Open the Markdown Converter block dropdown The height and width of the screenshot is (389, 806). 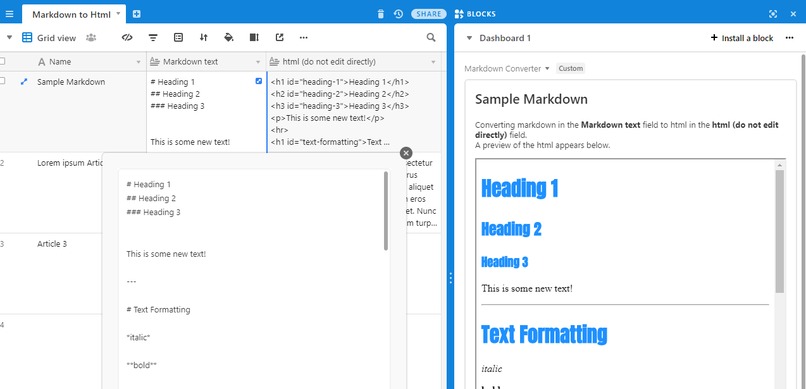click(x=547, y=68)
